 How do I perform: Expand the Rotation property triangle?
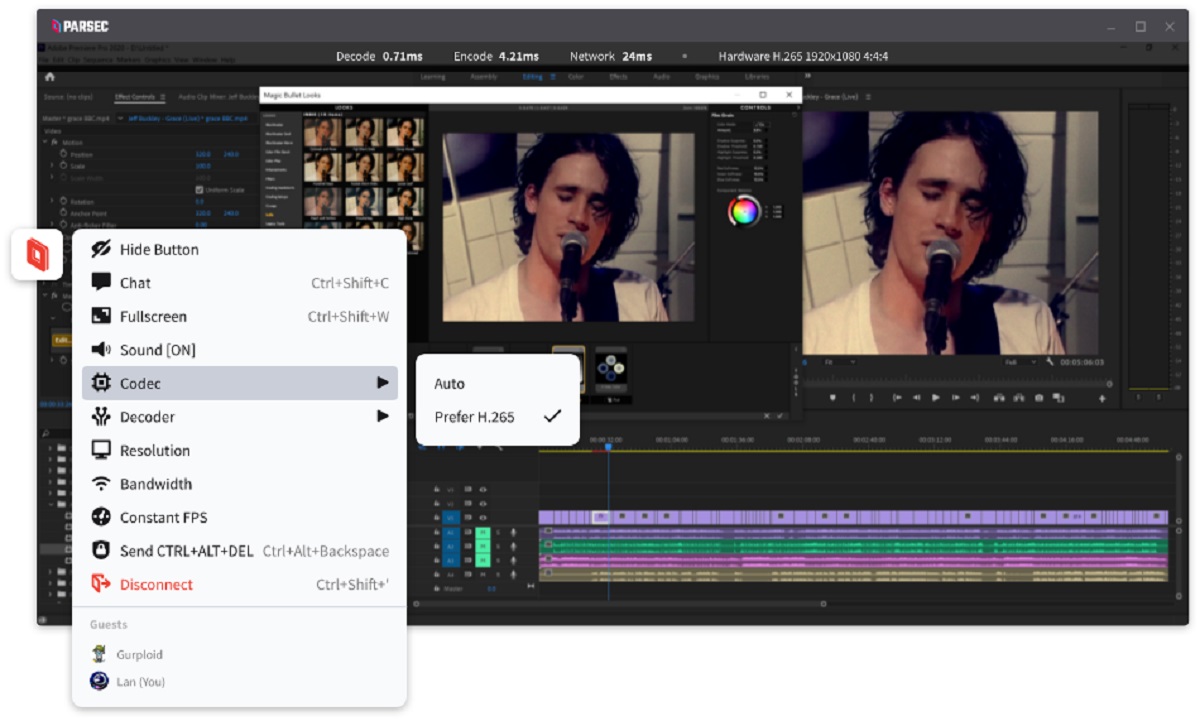(x=52, y=200)
